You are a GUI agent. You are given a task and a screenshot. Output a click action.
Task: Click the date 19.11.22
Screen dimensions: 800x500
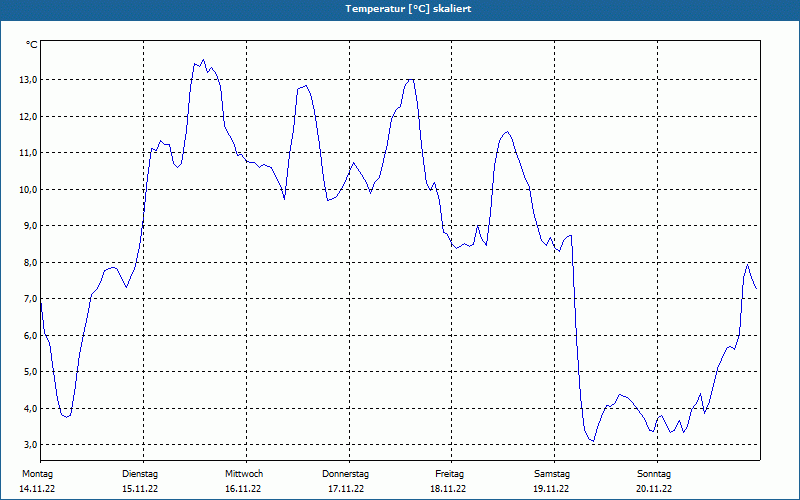[551, 489]
